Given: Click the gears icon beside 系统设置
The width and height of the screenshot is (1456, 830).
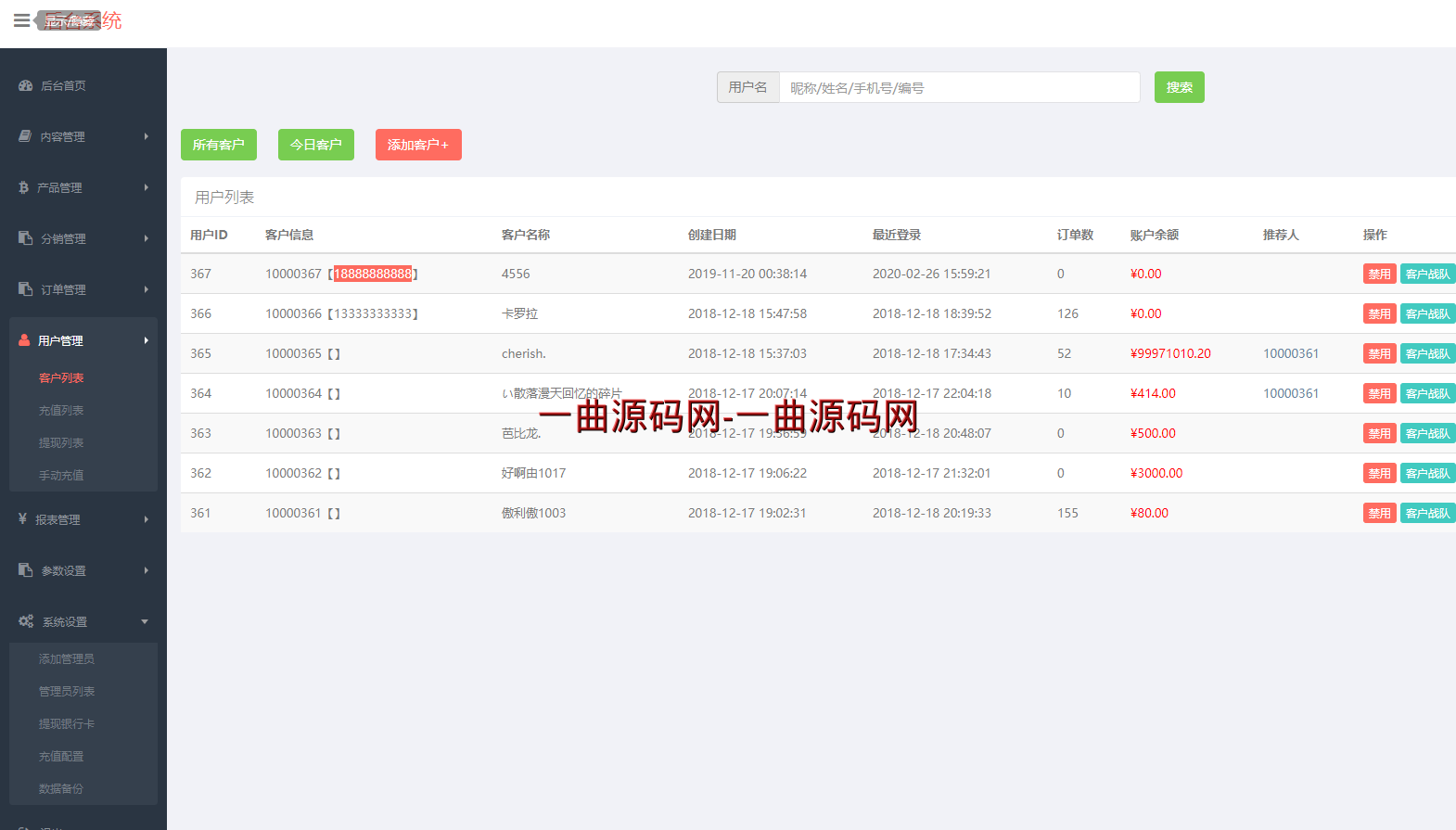Looking at the screenshot, I should tap(26, 621).
